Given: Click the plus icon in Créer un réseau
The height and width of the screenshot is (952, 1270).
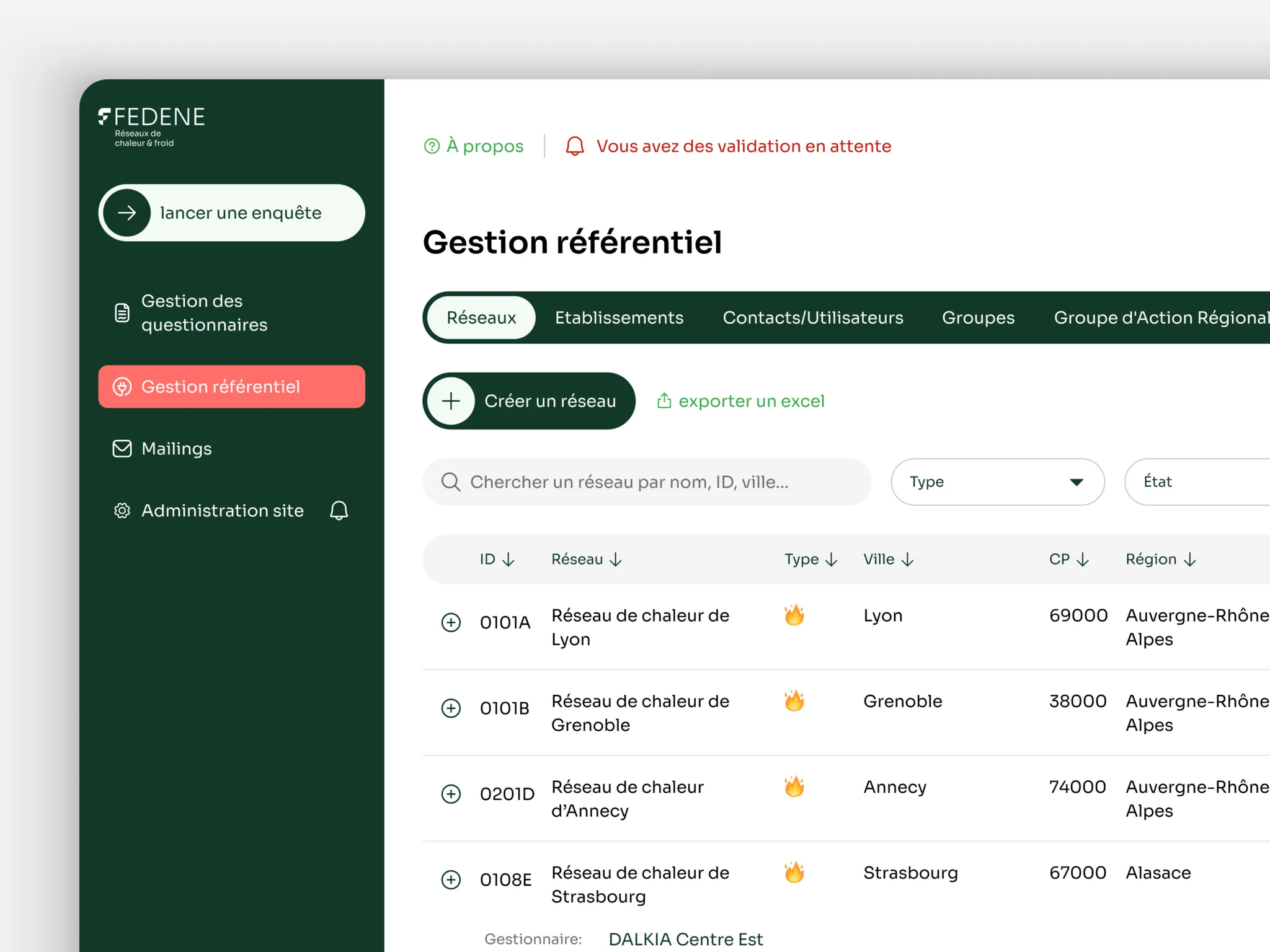Looking at the screenshot, I should (x=451, y=401).
